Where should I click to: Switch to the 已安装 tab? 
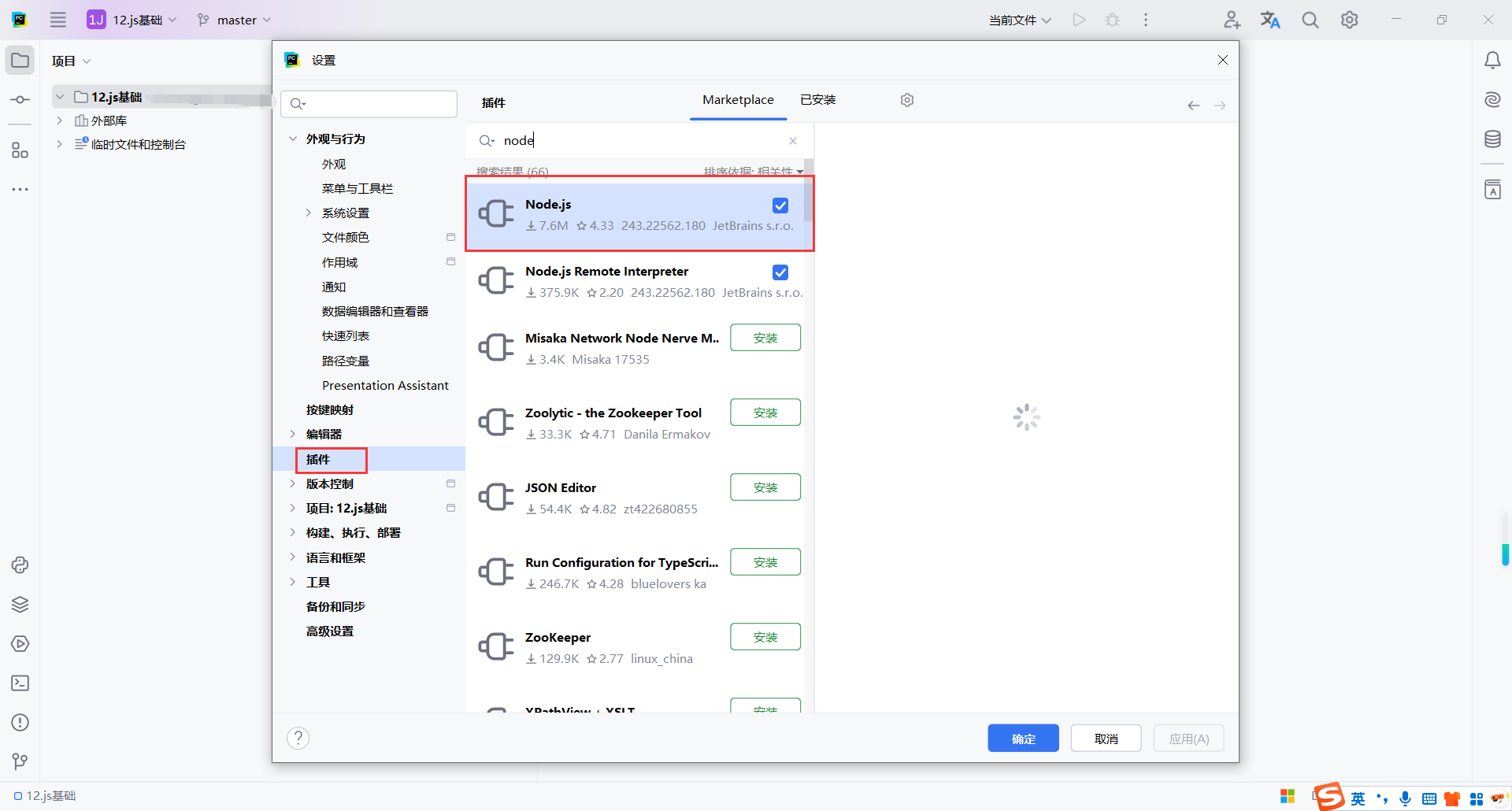tap(818, 100)
